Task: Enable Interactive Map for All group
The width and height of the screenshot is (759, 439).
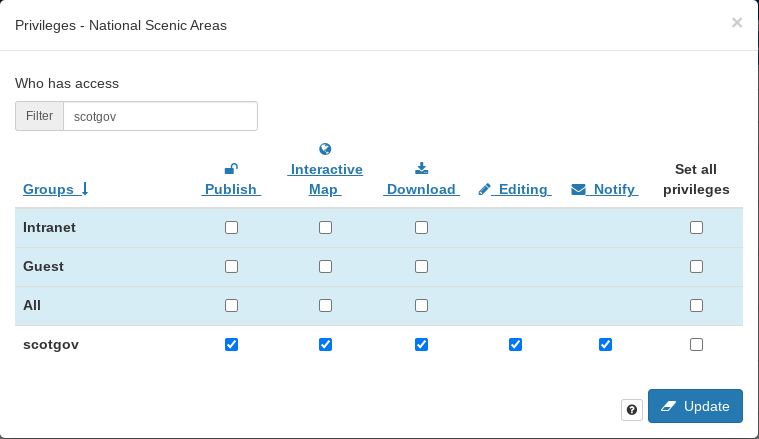Action: coord(325,305)
